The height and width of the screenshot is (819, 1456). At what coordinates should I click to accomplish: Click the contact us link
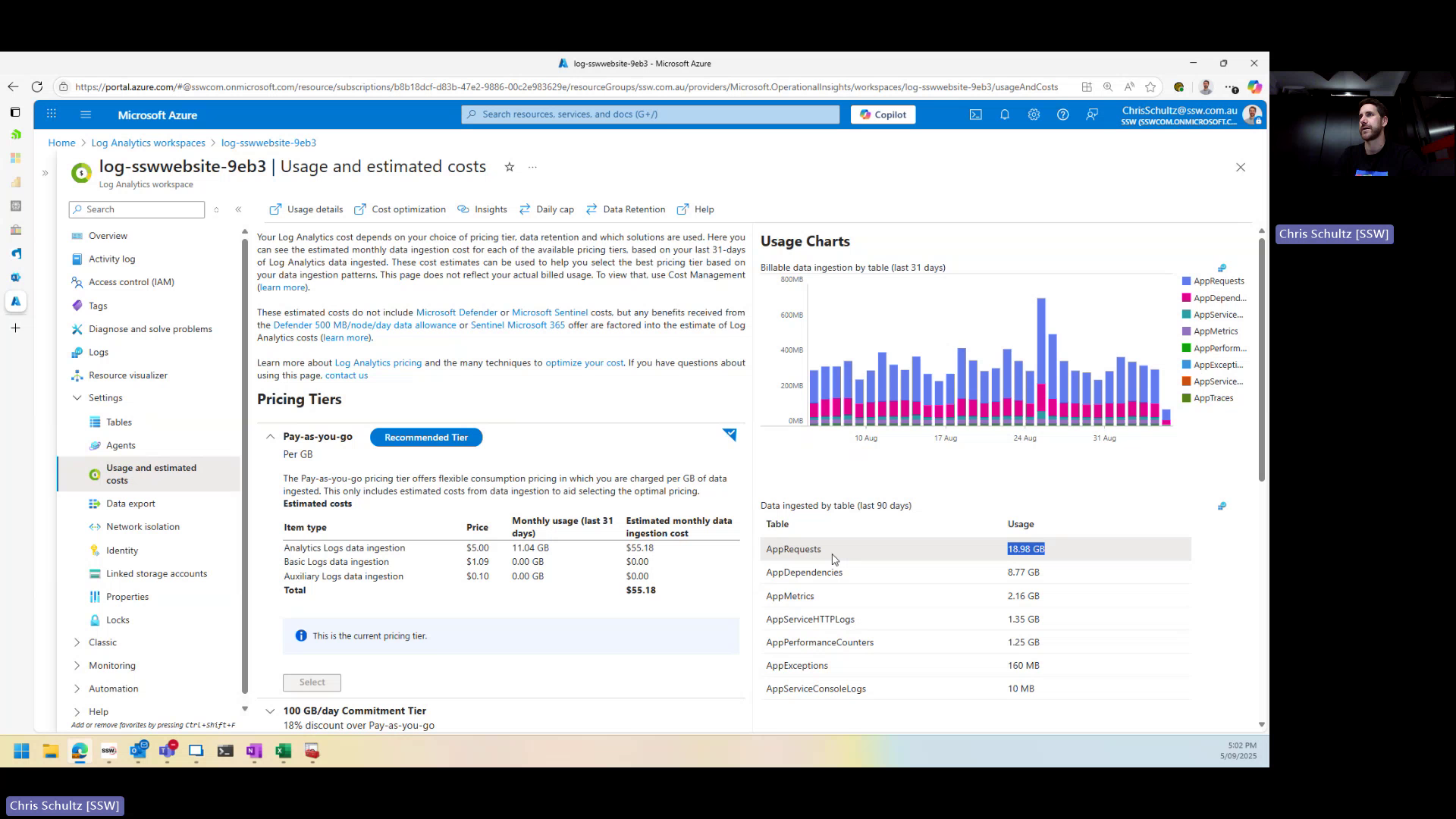pyautogui.click(x=346, y=375)
